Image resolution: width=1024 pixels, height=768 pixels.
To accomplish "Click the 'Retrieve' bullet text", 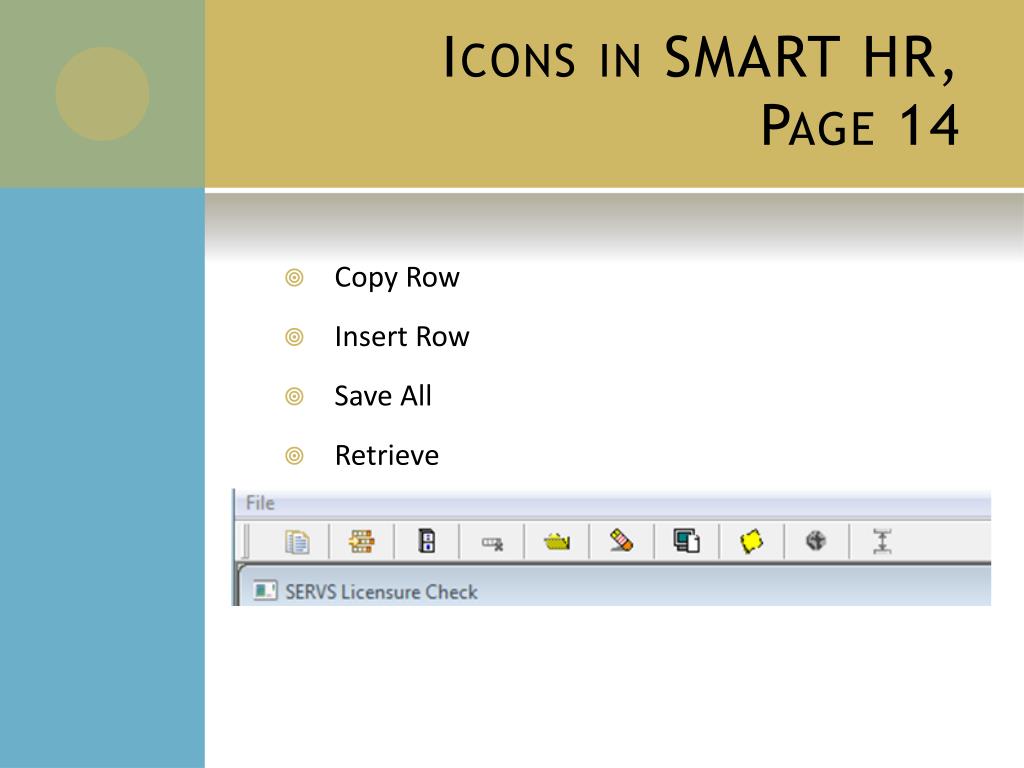I will [387, 455].
